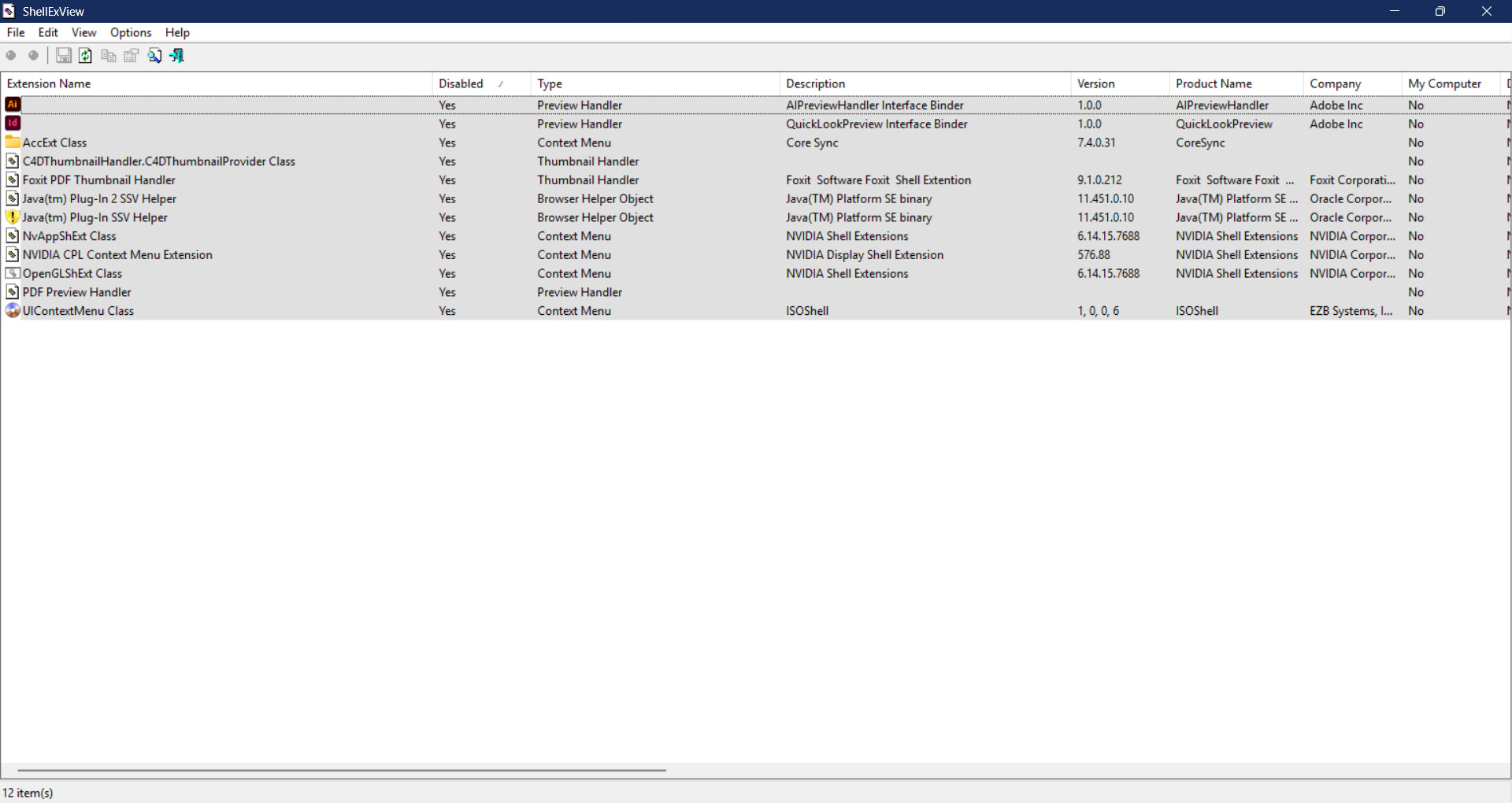Viewport: 1512px width, 803px height.
Task: Click the AIPreviewHandler Interface Binder description
Action: (875, 105)
